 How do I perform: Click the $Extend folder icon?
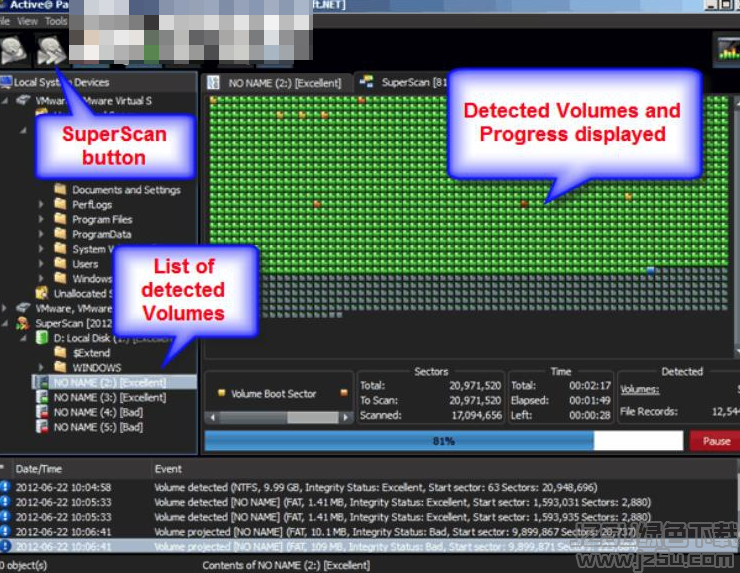pyautogui.click(x=60, y=352)
